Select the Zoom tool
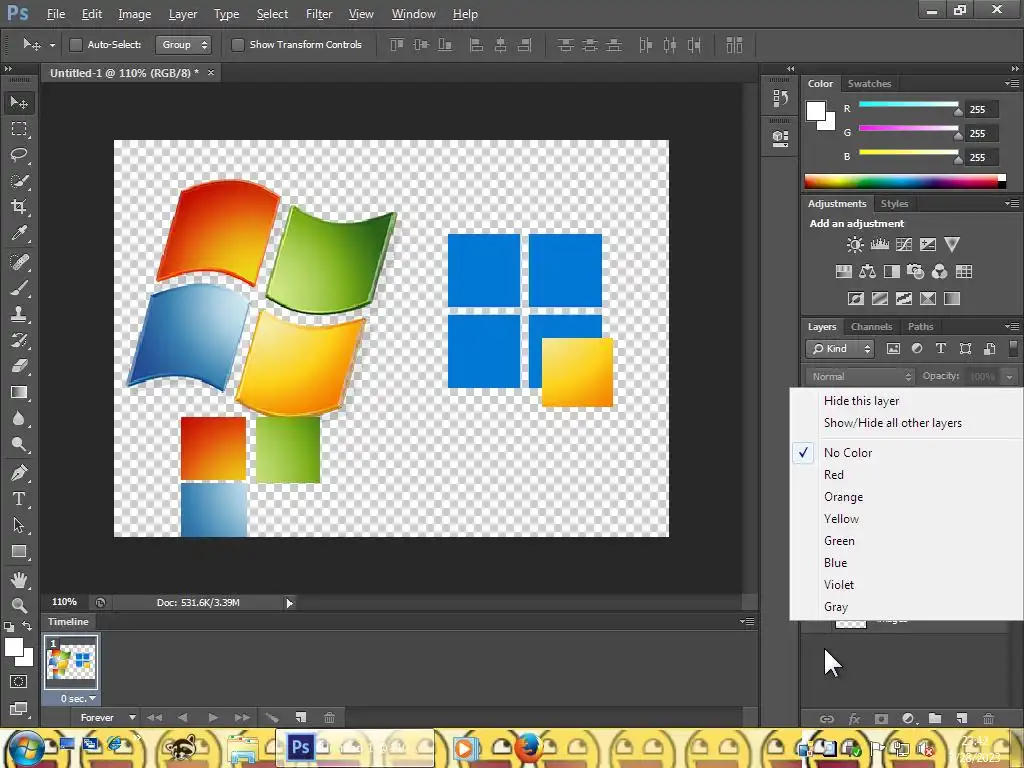This screenshot has height=768, width=1024. click(x=19, y=605)
